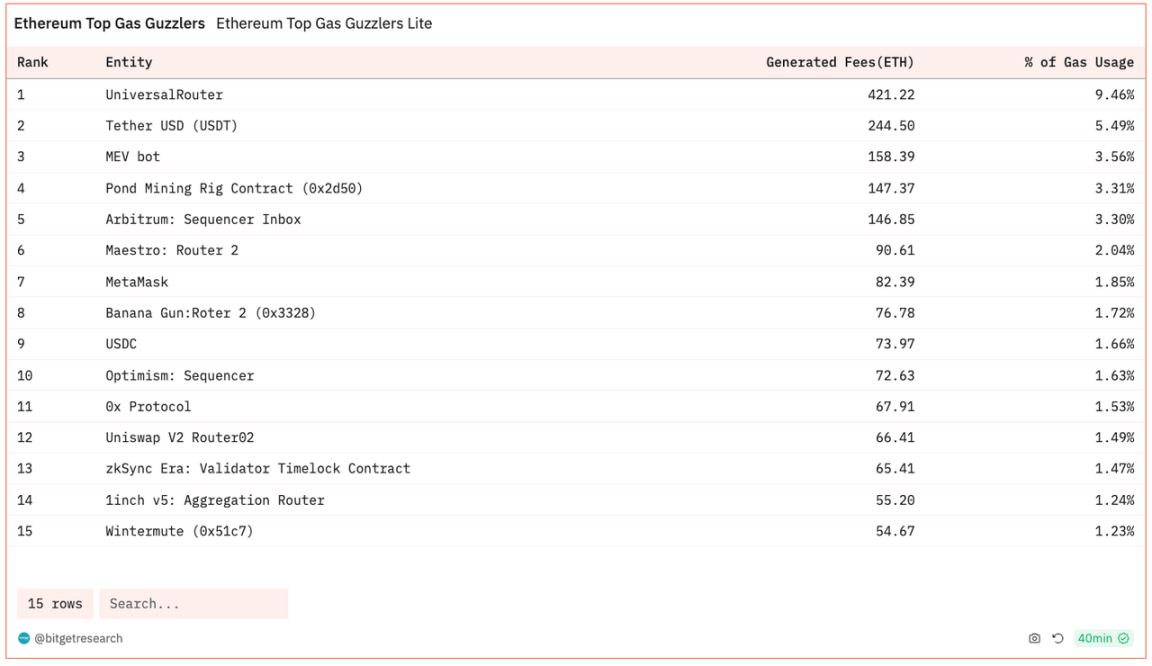Image resolution: width=1152 pixels, height=666 pixels.
Task: Open the @bitgetresearch profile link
Action: [x=78, y=638]
